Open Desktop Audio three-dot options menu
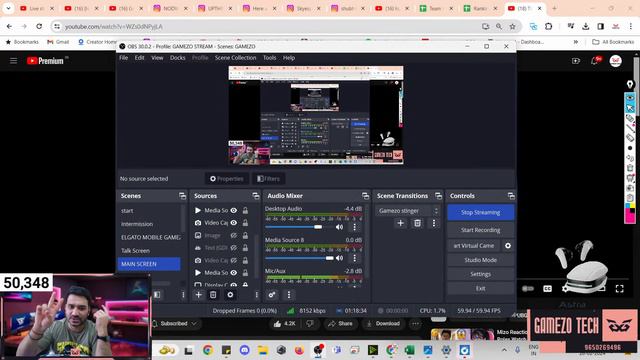Screen dimensions: 640x360 (x=354, y=227)
